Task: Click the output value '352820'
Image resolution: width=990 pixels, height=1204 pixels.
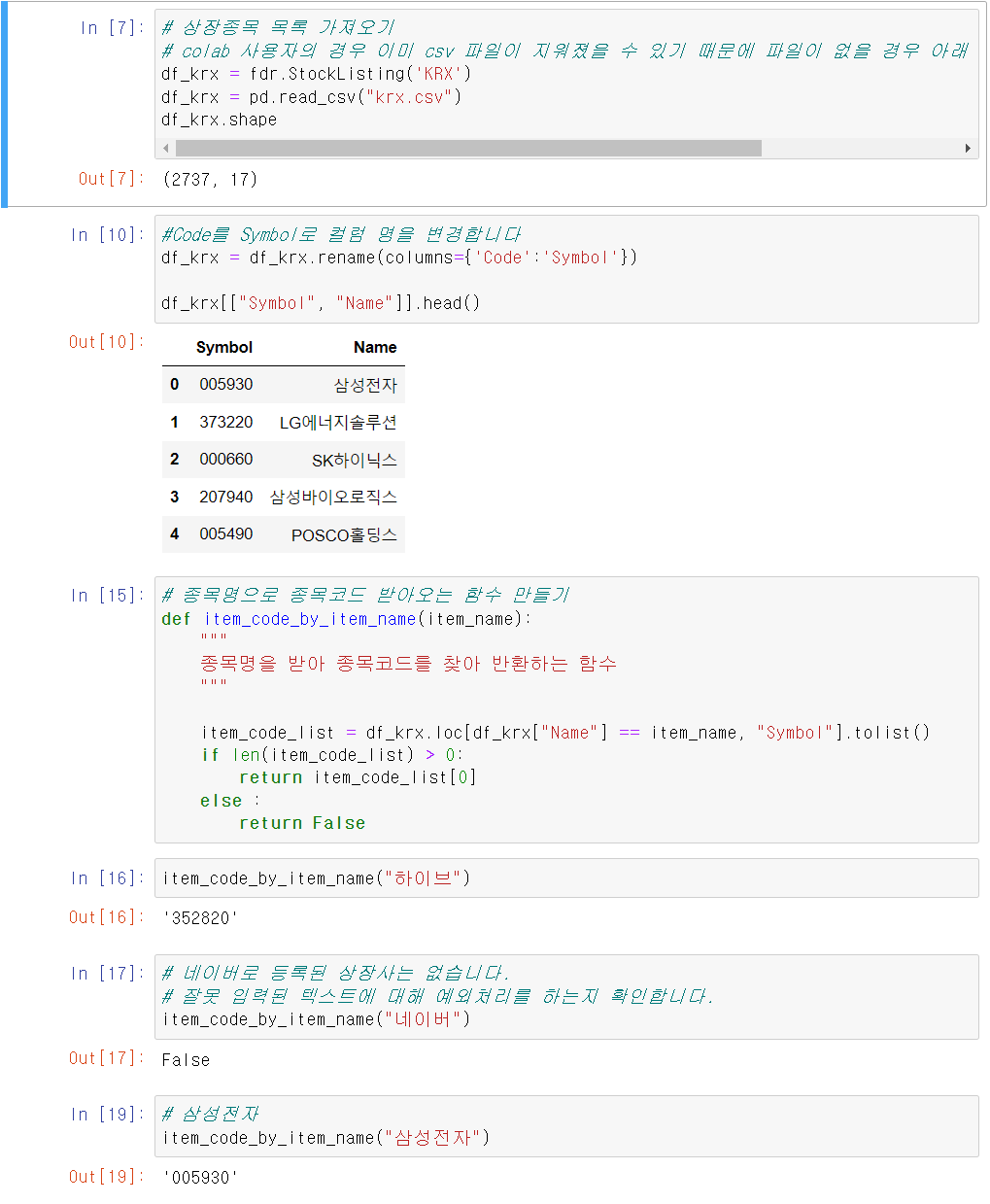Action: [x=200, y=918]
